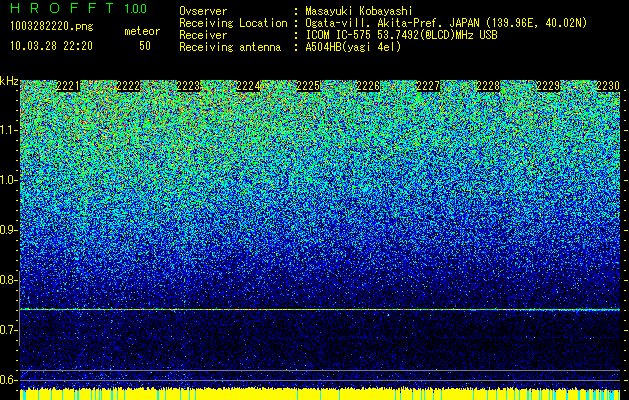The height and width of the screenshot is (400, 629).
Task: Click the Ovserver label
Action: point(203,11)
